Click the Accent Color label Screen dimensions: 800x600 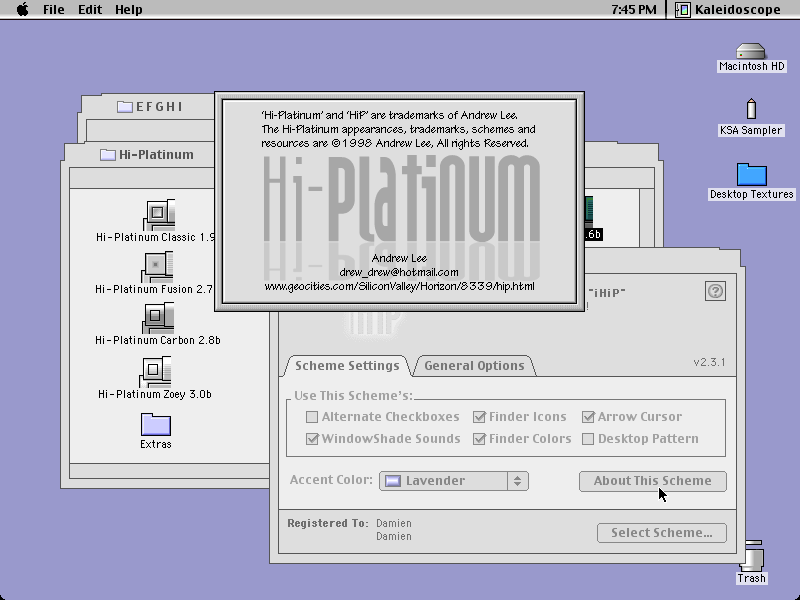click(331, 480)
